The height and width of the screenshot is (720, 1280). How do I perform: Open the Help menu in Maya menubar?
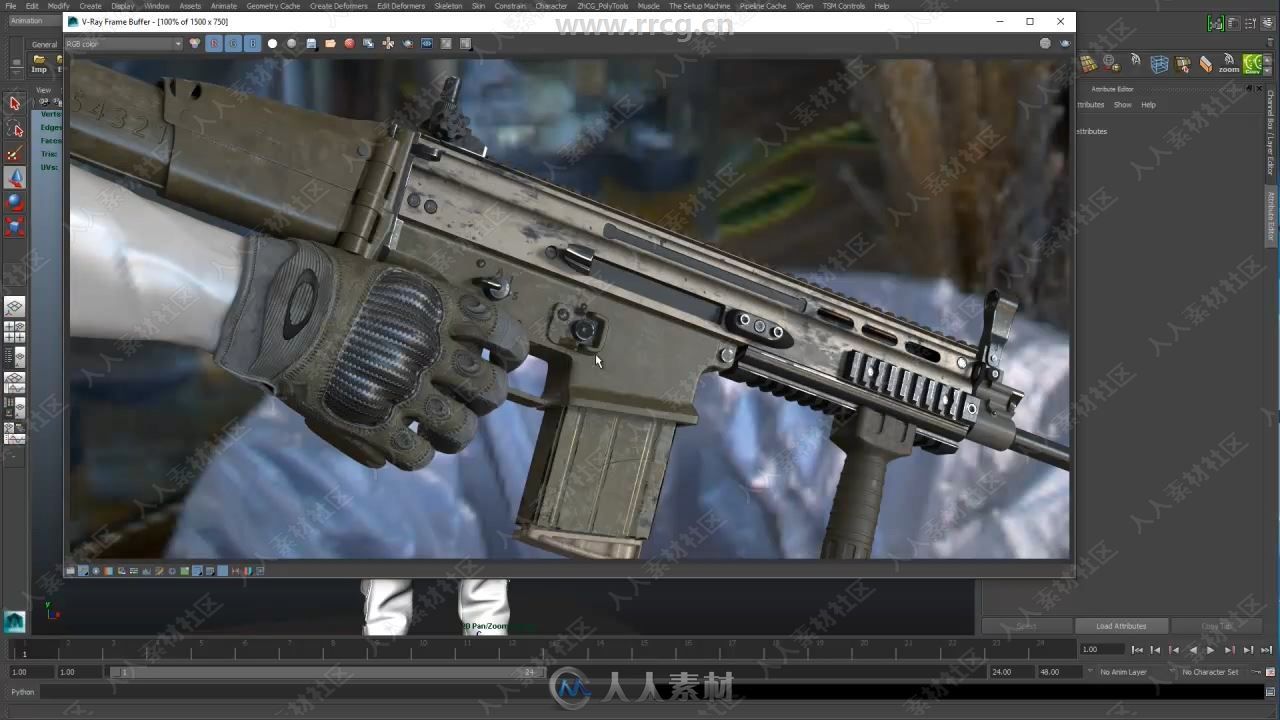881,6
